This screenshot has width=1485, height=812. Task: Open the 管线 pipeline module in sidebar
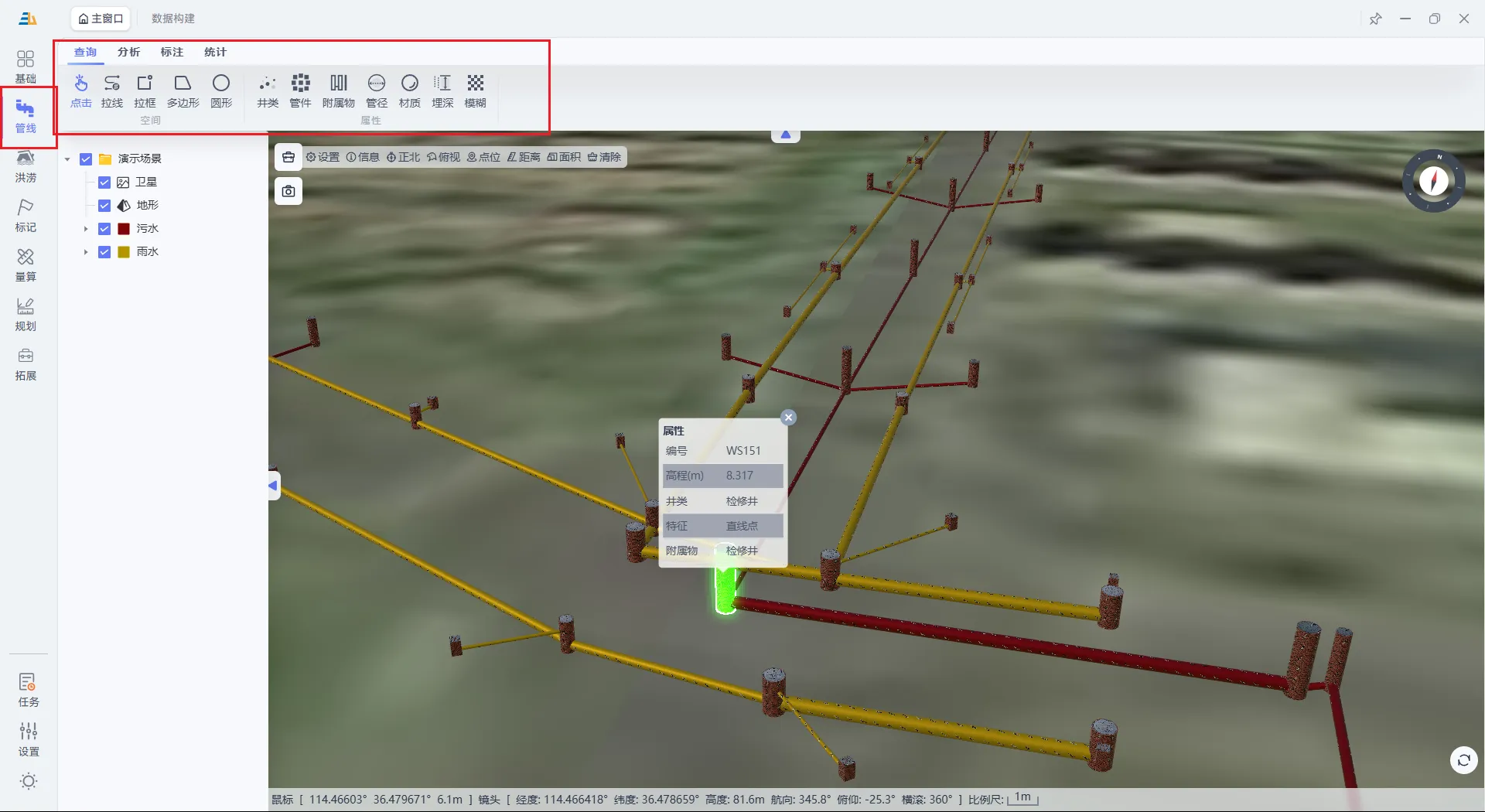(26, 117)
